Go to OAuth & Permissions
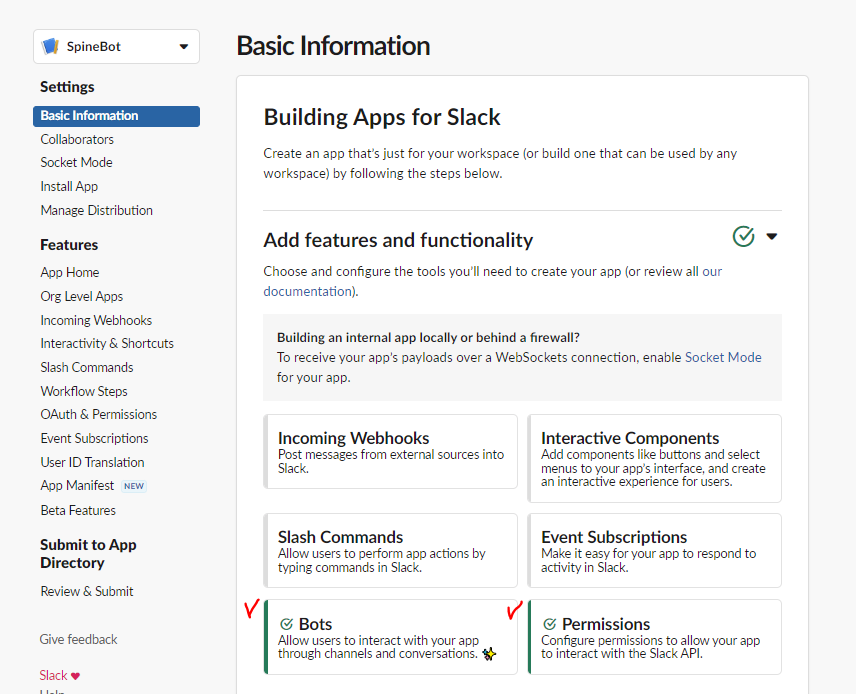The width and height of the screenshot is (856, 694). click(99, 414)
